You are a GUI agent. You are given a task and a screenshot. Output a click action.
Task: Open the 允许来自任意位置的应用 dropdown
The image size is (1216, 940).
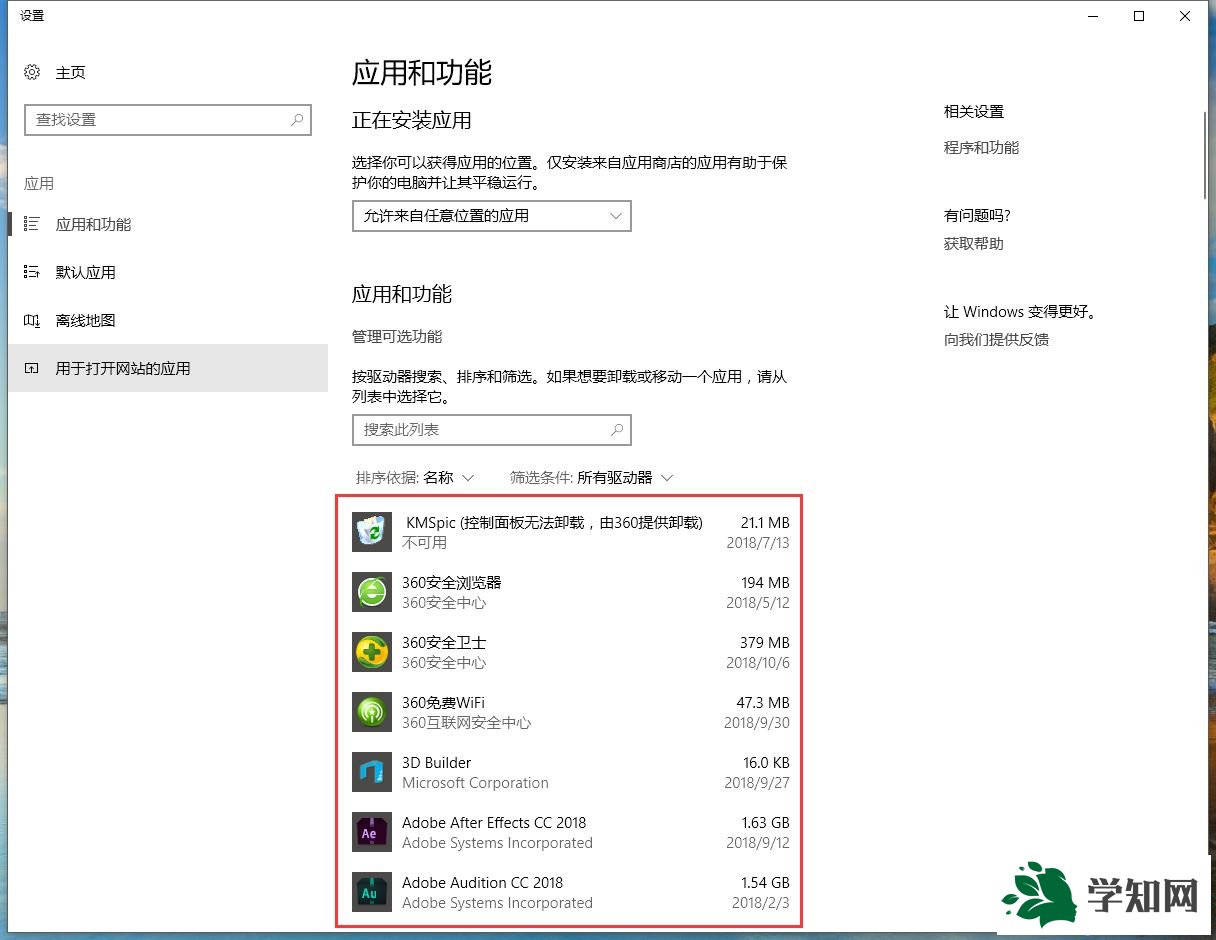pos(491,216)
